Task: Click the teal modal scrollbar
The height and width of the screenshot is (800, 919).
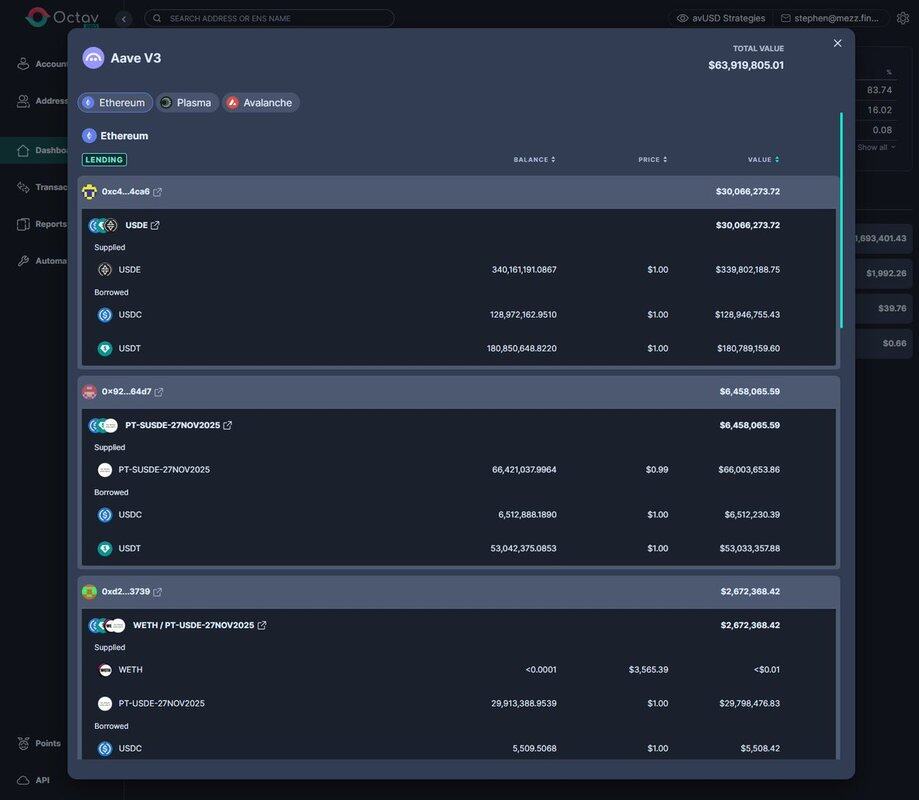Action: pyautogui.click(x=841, y=220)
